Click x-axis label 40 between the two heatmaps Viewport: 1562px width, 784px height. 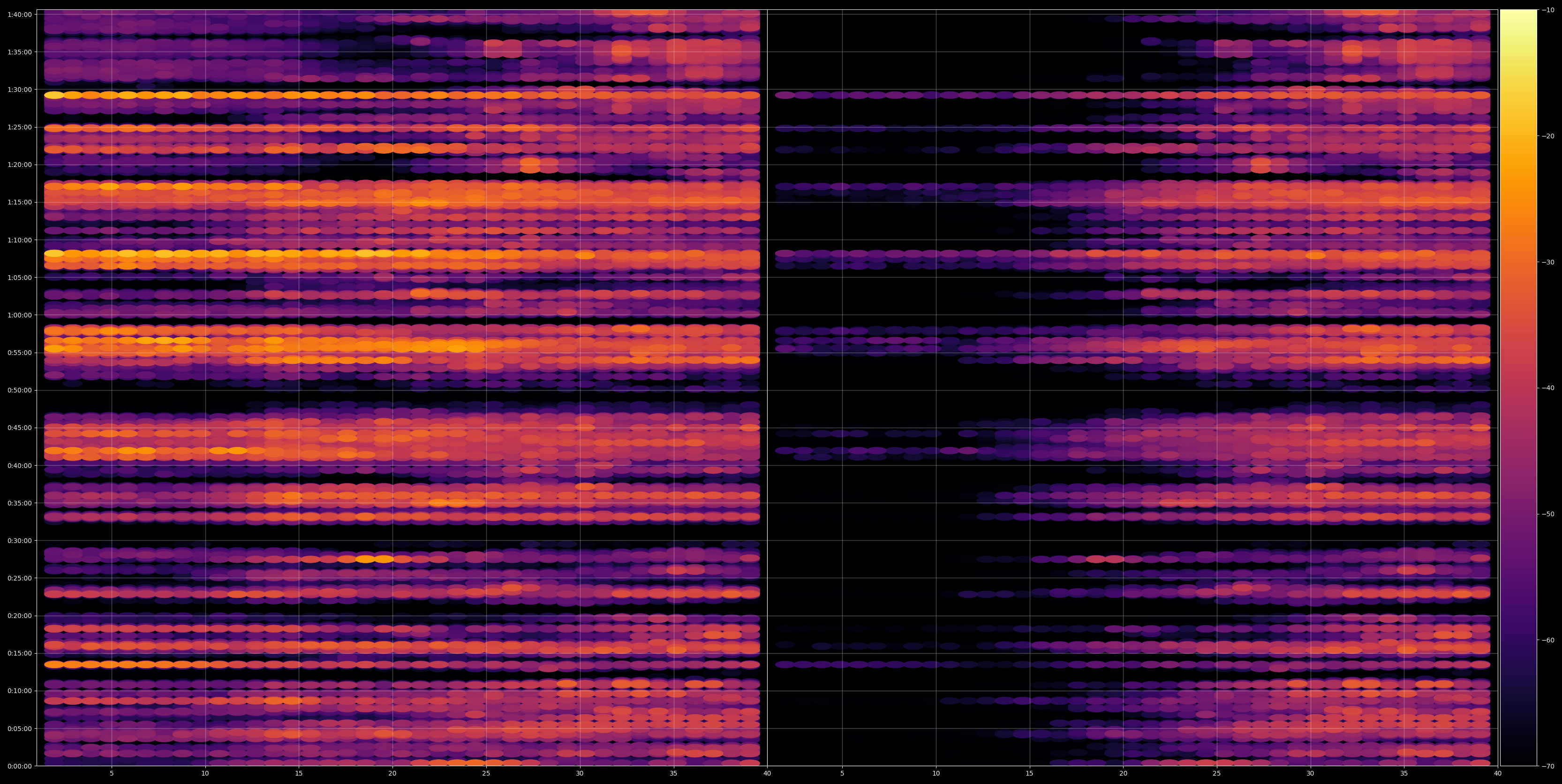[x=767, y=774]
